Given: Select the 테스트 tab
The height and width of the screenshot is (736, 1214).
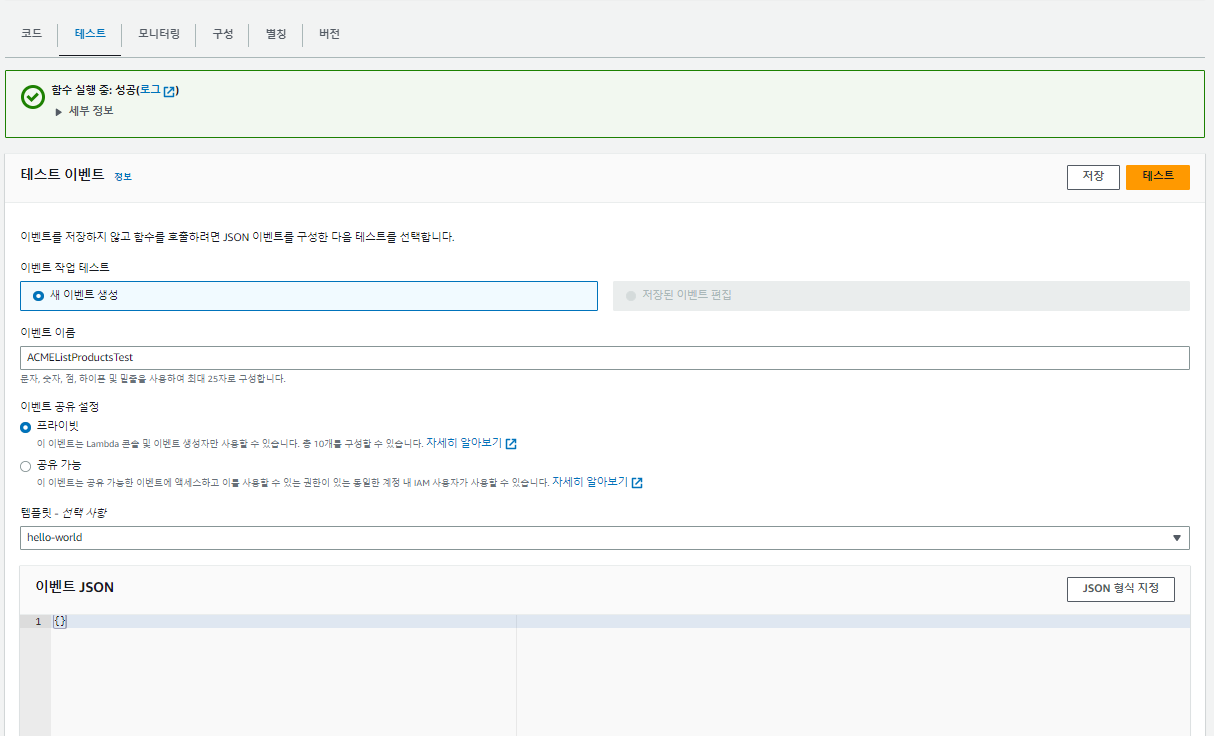Looking at the screenshot, I should [90, 33].
